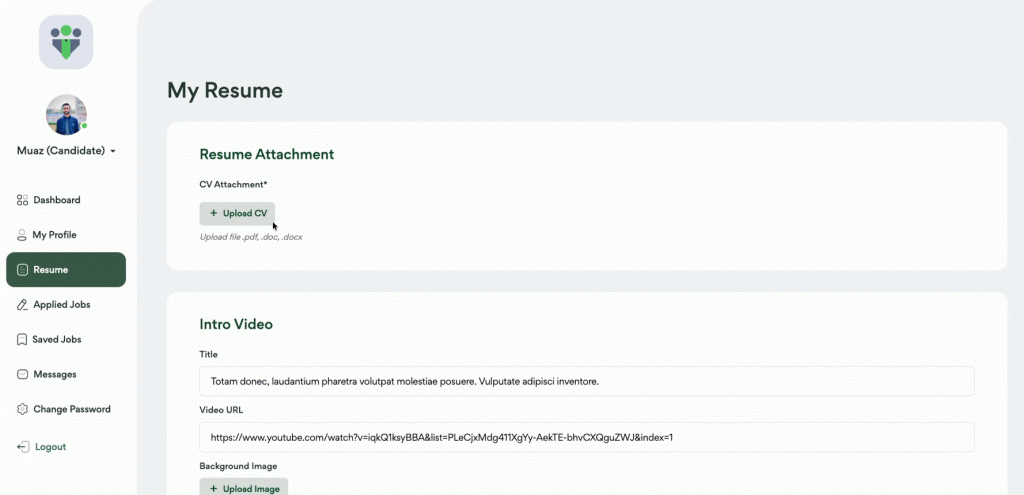The height and width of the screenshot is (495, 1024).
Task: Focus the Video URL input field
Action: click(x=586, y=437)
